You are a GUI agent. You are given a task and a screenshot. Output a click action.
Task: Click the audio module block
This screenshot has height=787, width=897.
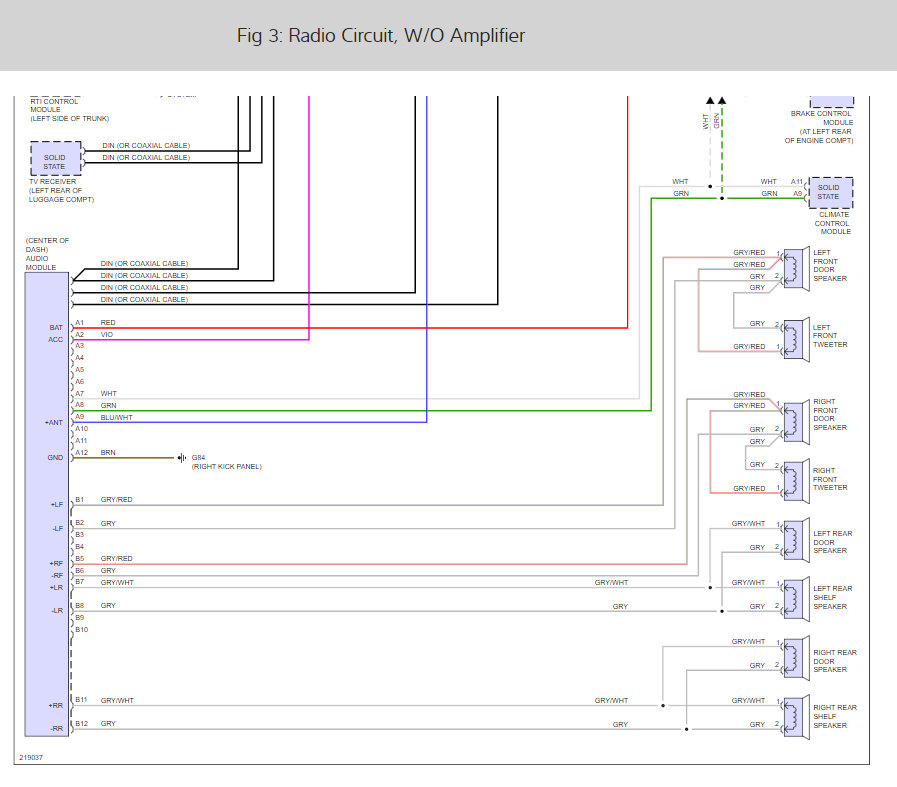[47, 504]
